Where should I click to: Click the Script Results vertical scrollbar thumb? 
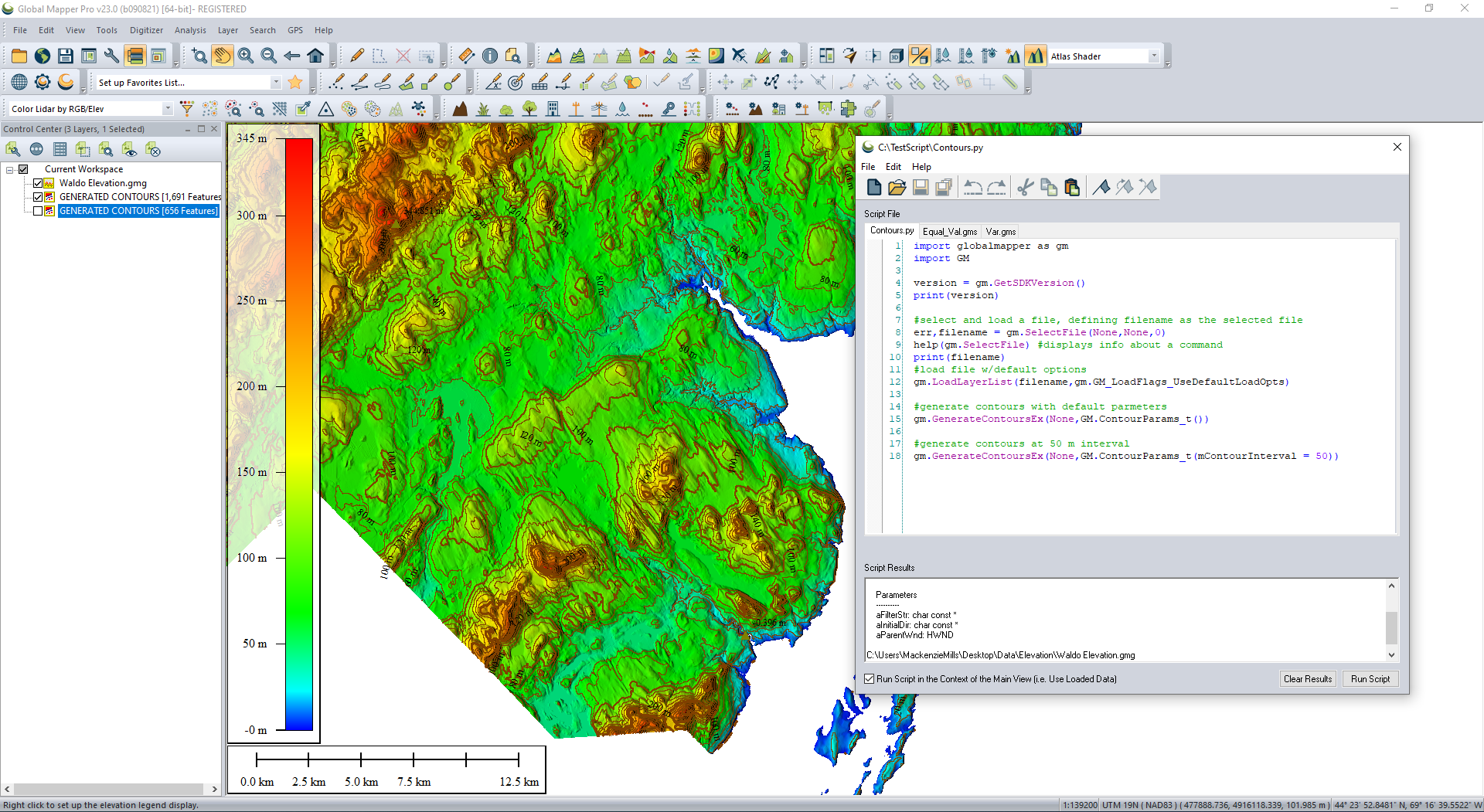[1391, 627]
